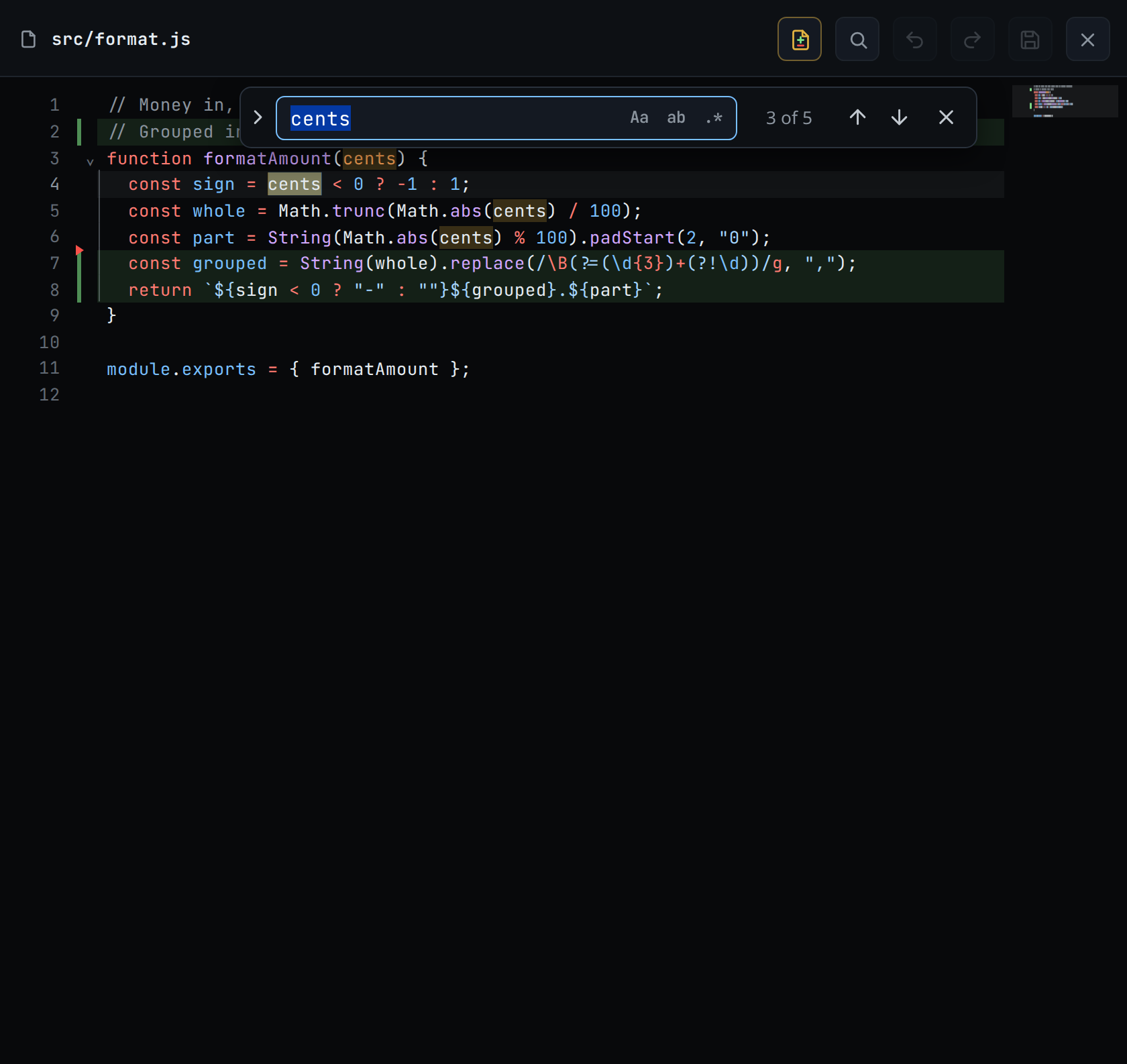Image resolution: width=1127 pixels, height=1064 pixels.
Task: Close the src/format.js editor
Action: (1088, 40)
